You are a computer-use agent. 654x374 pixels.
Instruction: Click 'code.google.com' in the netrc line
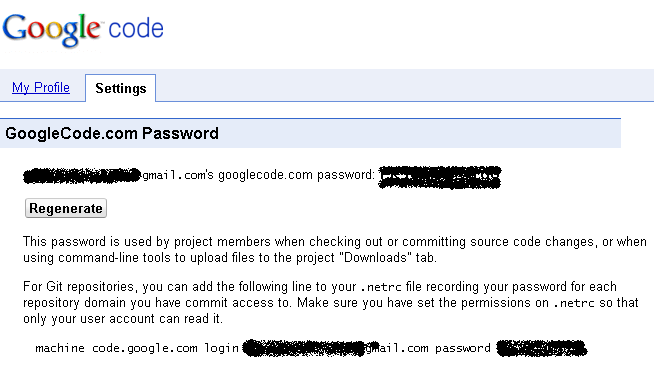point(144,348)
